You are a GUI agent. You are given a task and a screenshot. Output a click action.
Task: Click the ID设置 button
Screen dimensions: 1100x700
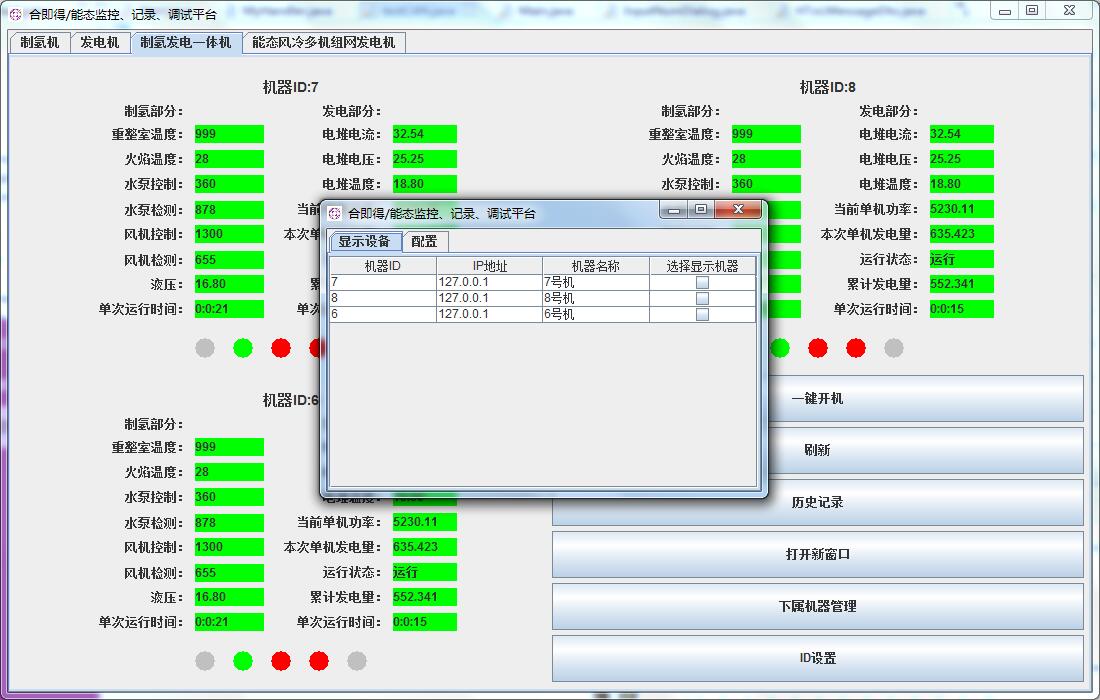[817, 658]
